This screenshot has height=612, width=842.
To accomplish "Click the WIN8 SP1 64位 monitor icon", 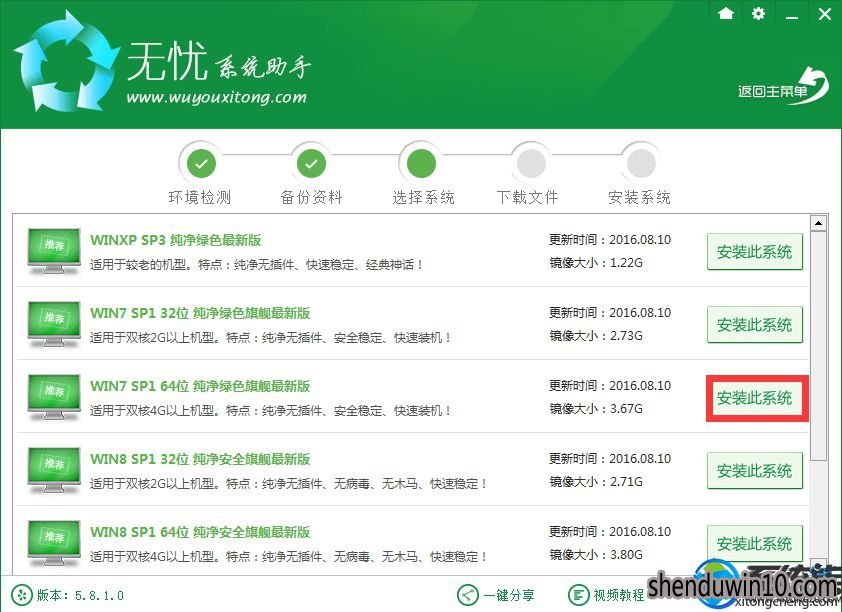I will click(54, 543).
